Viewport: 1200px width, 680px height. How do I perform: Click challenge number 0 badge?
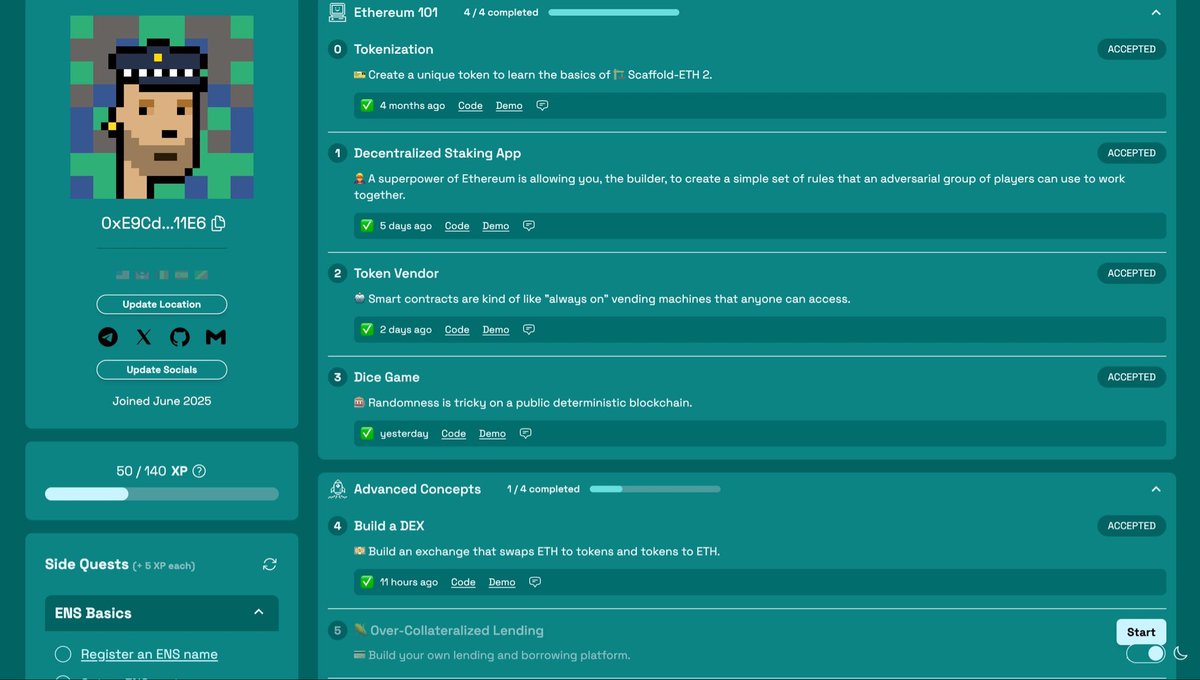(338, 49)
